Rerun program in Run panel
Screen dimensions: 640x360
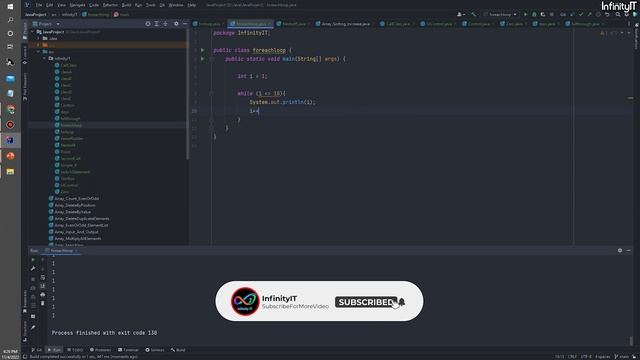click(33, 260)
